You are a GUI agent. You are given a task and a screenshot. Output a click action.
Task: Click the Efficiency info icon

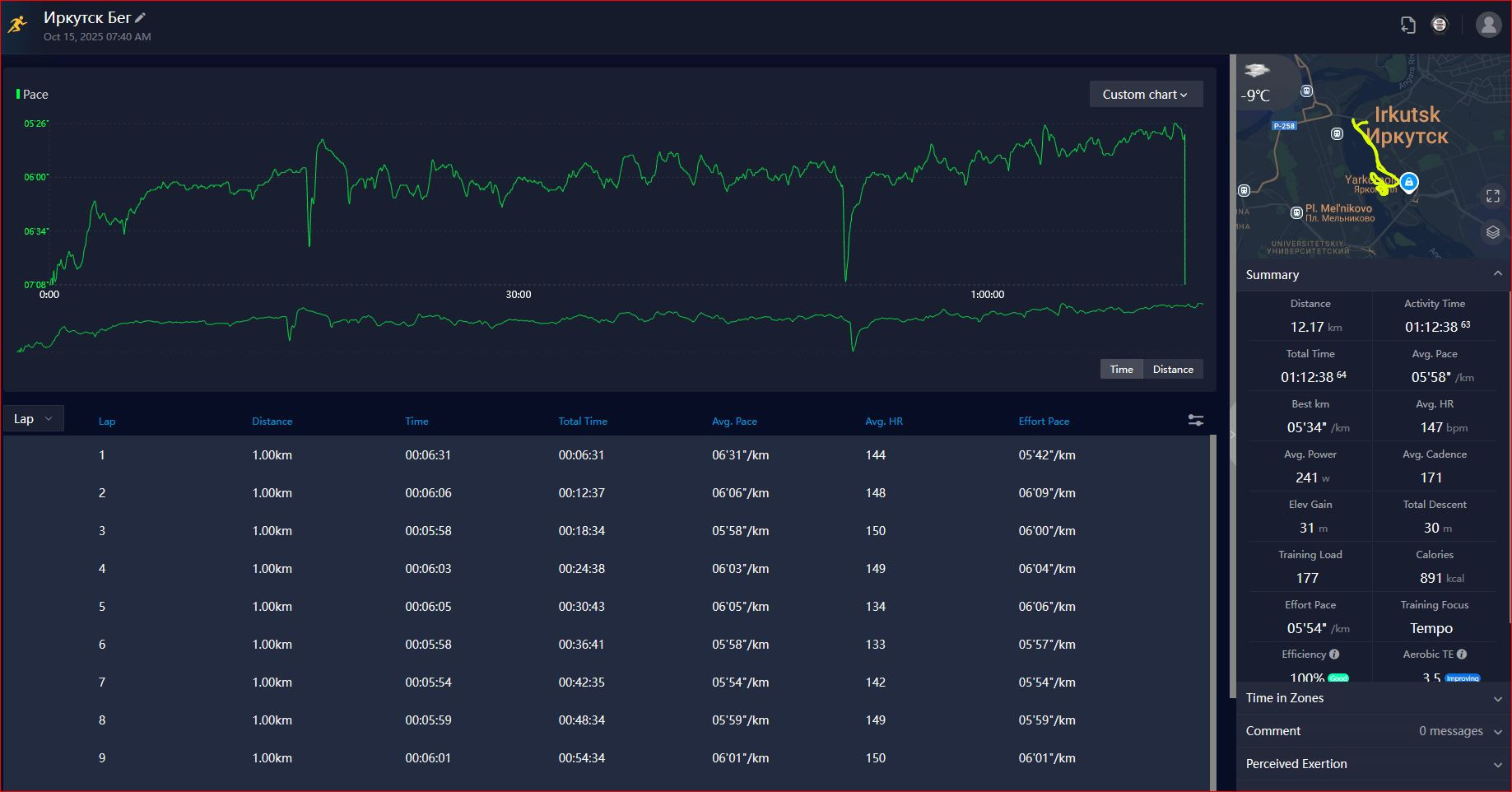[1334, 655]
